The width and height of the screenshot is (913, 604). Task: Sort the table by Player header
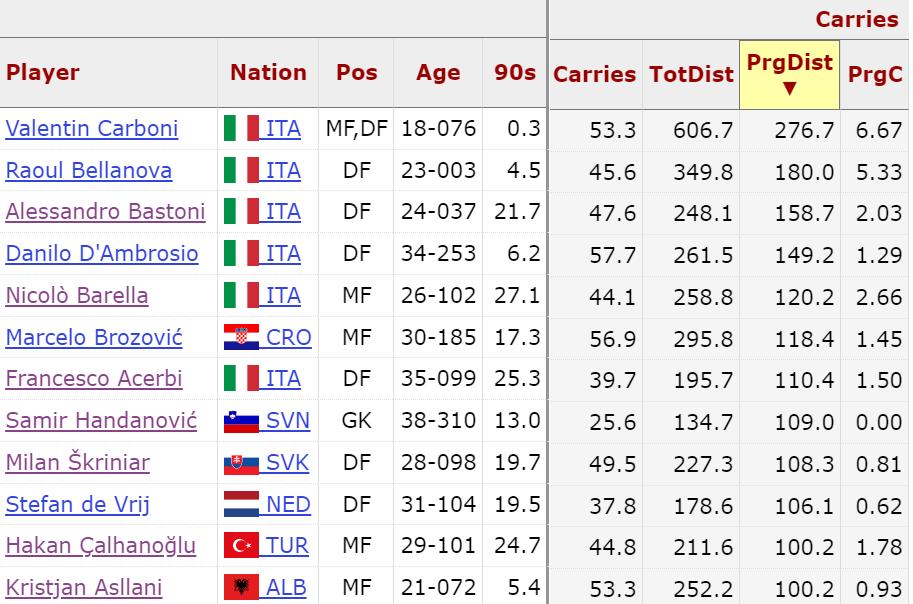[x=43, y=73]
